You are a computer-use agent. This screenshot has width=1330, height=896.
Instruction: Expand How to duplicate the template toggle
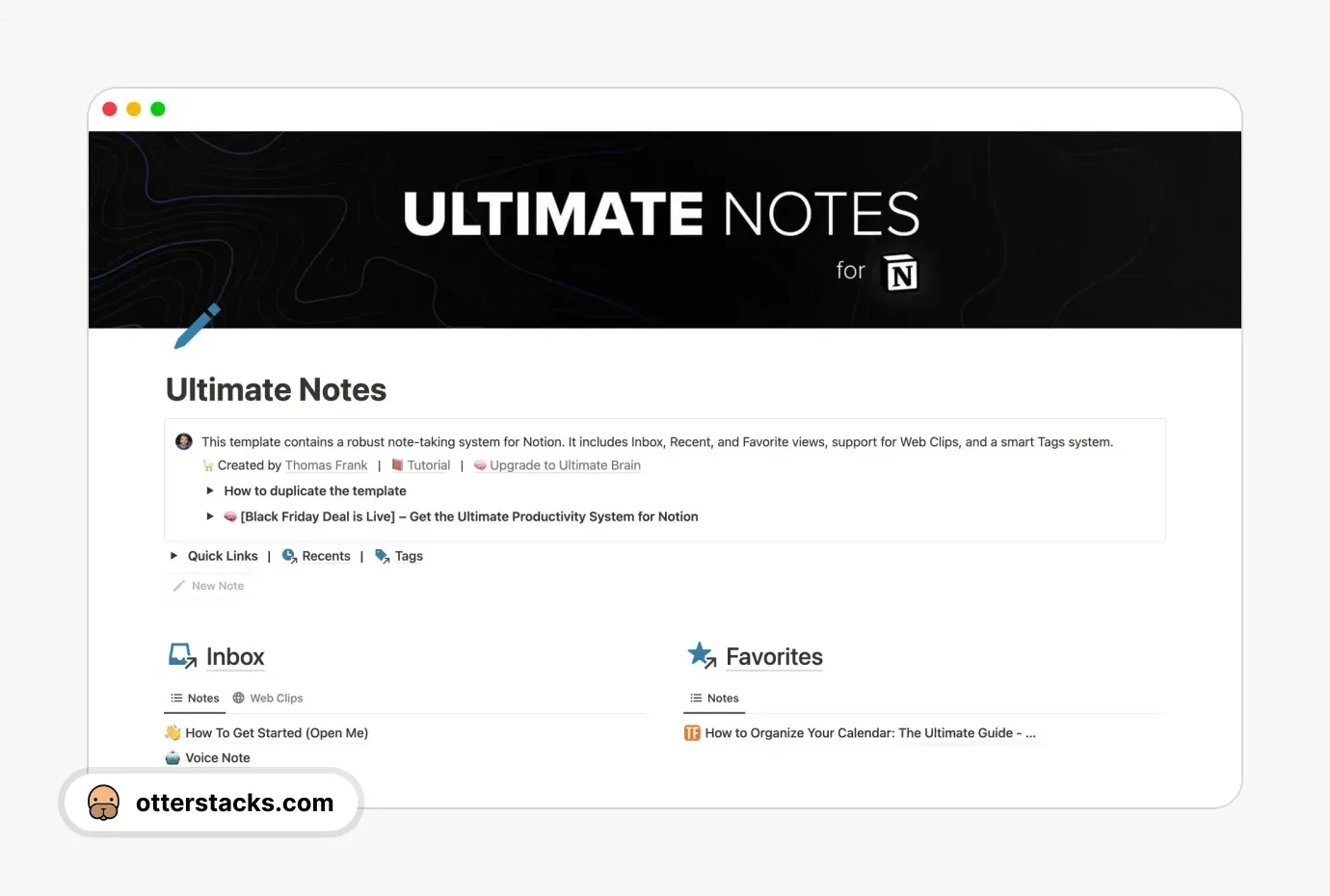(x=210, y=490)
